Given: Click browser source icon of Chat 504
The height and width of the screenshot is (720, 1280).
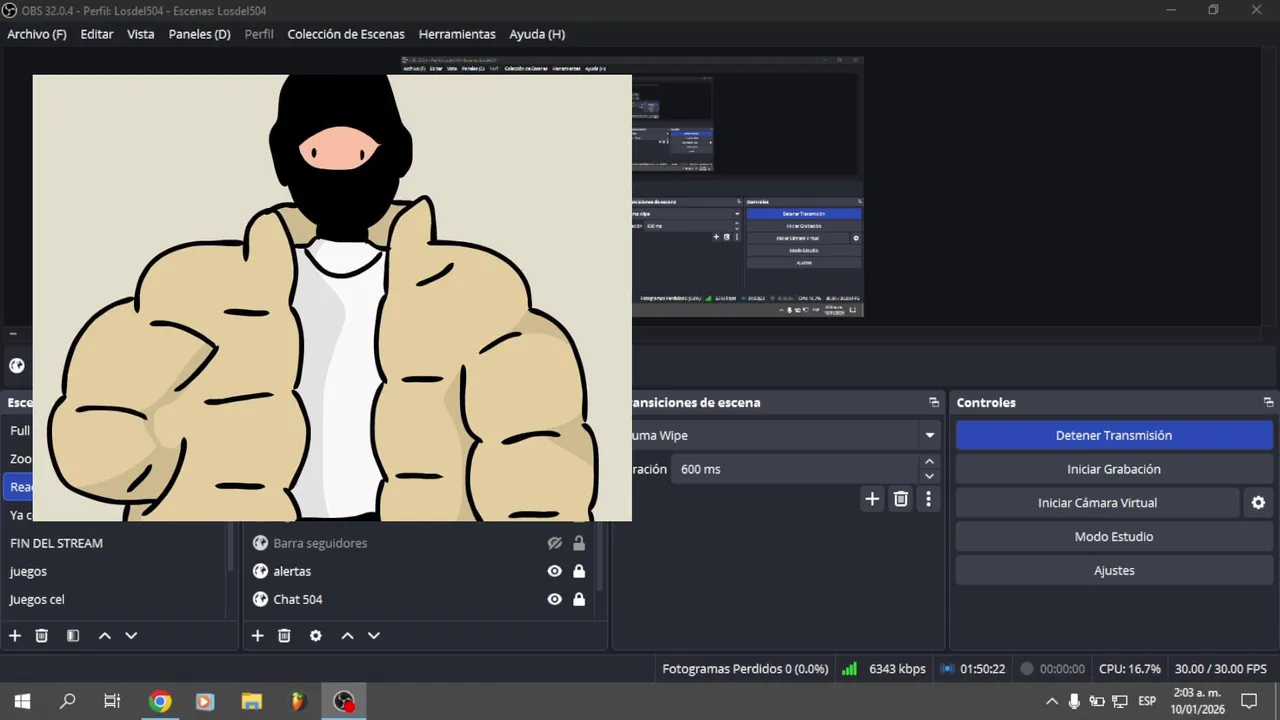Looking at the screenshot, I should click(260, 599).
